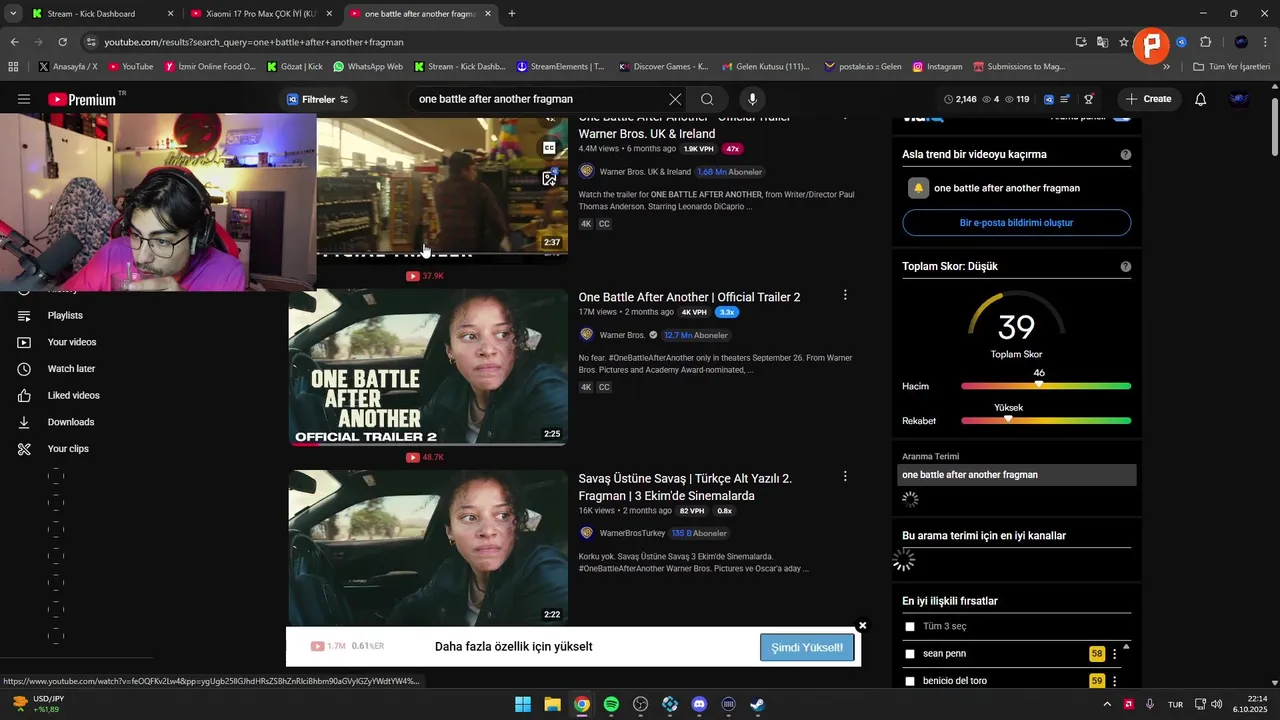
Task: Open more options for sean penn keyword
Action: coord(1114,654)
